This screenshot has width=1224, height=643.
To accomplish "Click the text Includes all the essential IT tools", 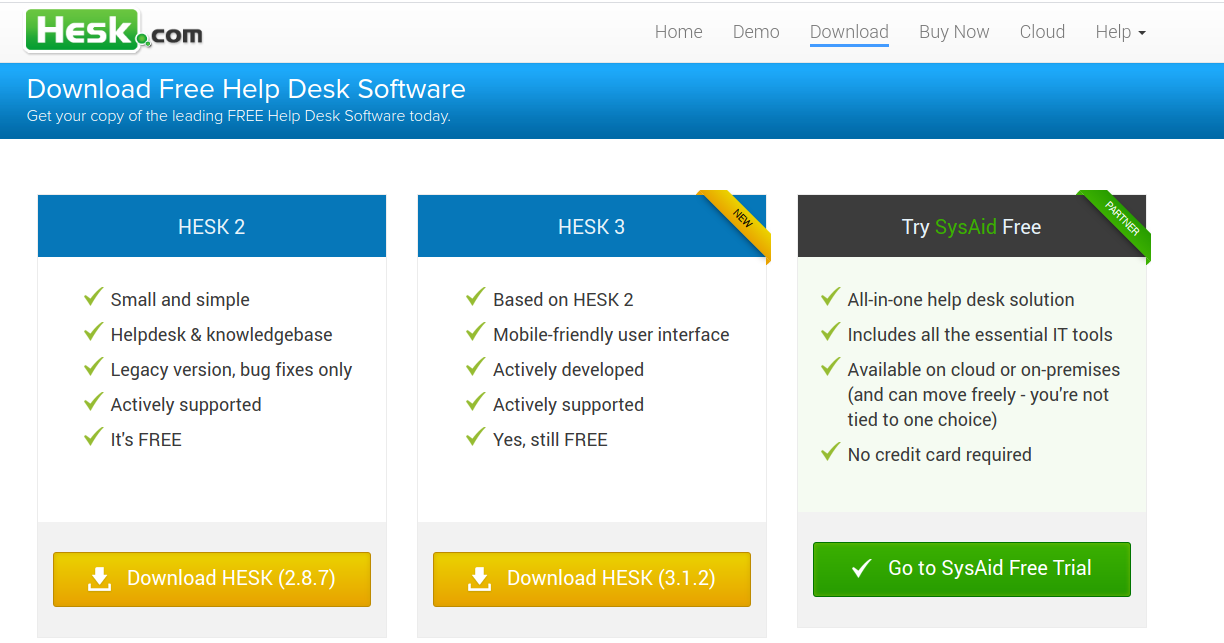I will click(980, 335).
